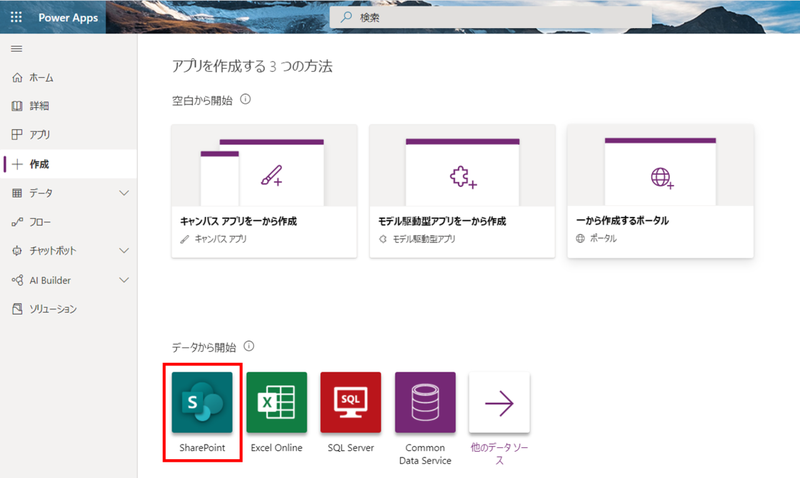Viewport: 800px width, 478px height.
Task: Open other data sources arrow tile
Action: coord(499,402)
